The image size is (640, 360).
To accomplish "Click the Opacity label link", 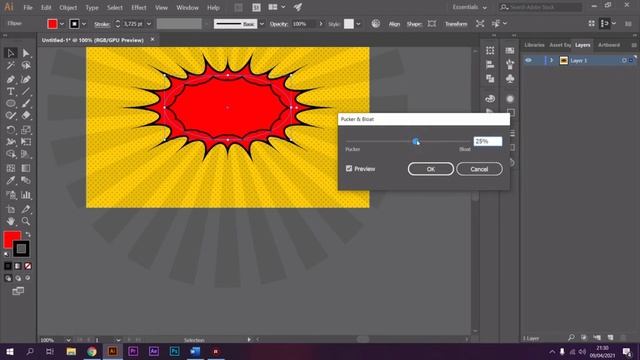I will pyautogui.click(x=279, y=24).
